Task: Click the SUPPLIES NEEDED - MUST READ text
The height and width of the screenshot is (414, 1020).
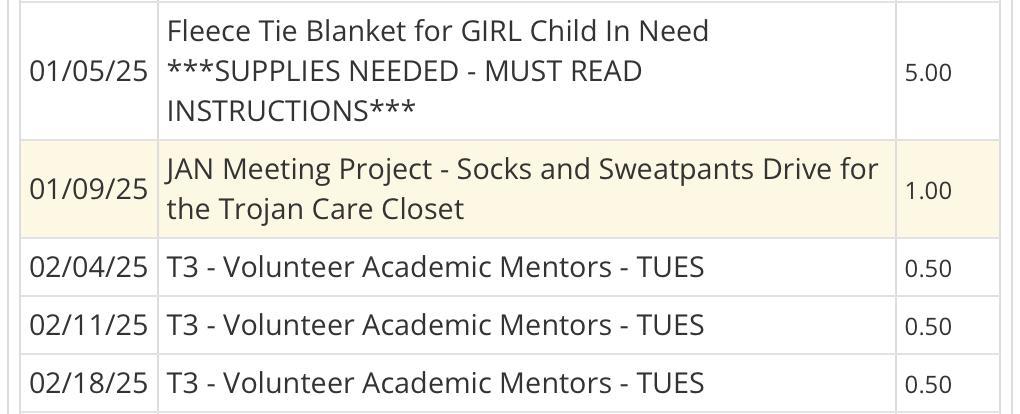Action: click(404, 72)
